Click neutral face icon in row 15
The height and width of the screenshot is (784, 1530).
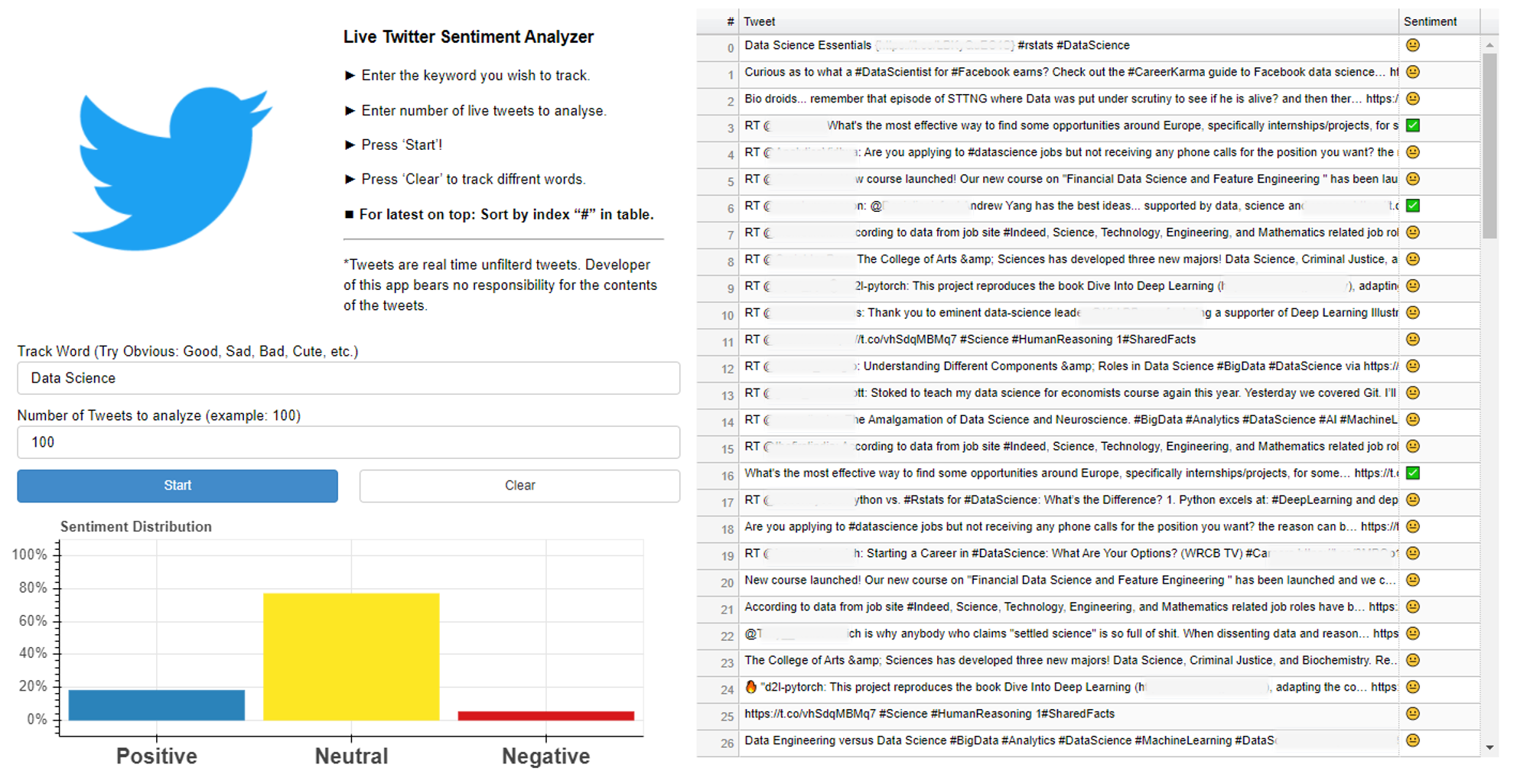1413,447
